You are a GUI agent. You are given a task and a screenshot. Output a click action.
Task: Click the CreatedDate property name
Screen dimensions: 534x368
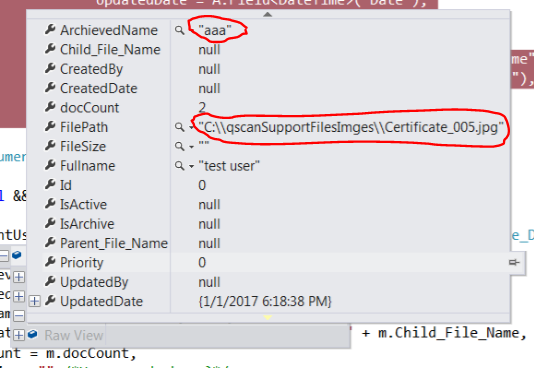click(99, 89)
